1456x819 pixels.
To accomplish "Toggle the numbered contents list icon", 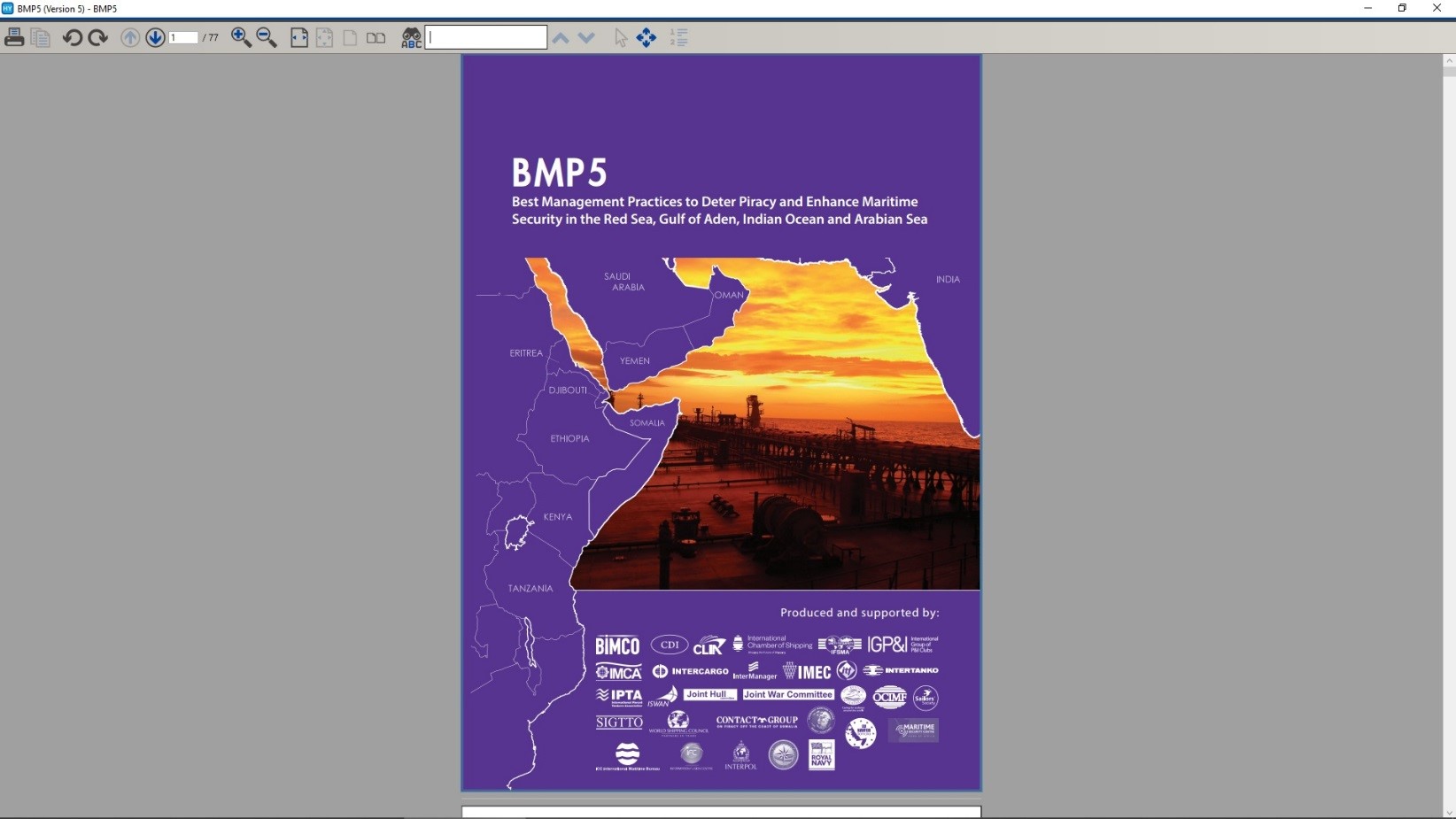I will click(679, 37).
